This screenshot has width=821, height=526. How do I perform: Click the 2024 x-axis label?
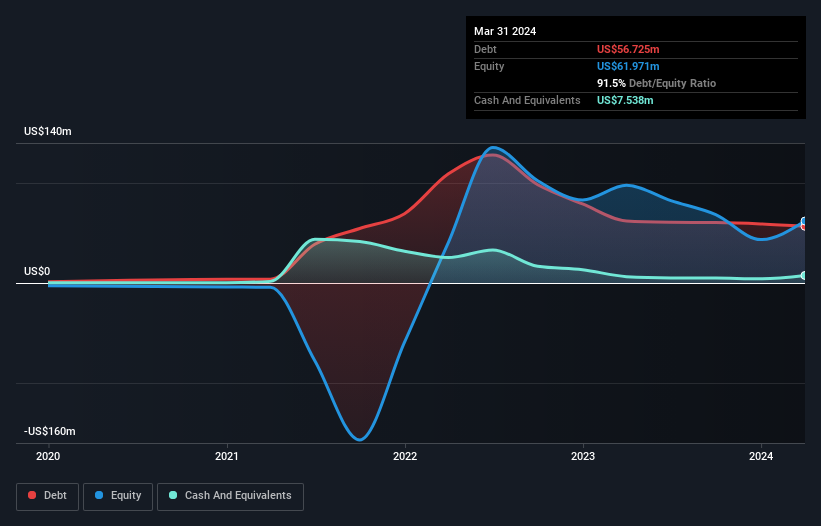761,456
